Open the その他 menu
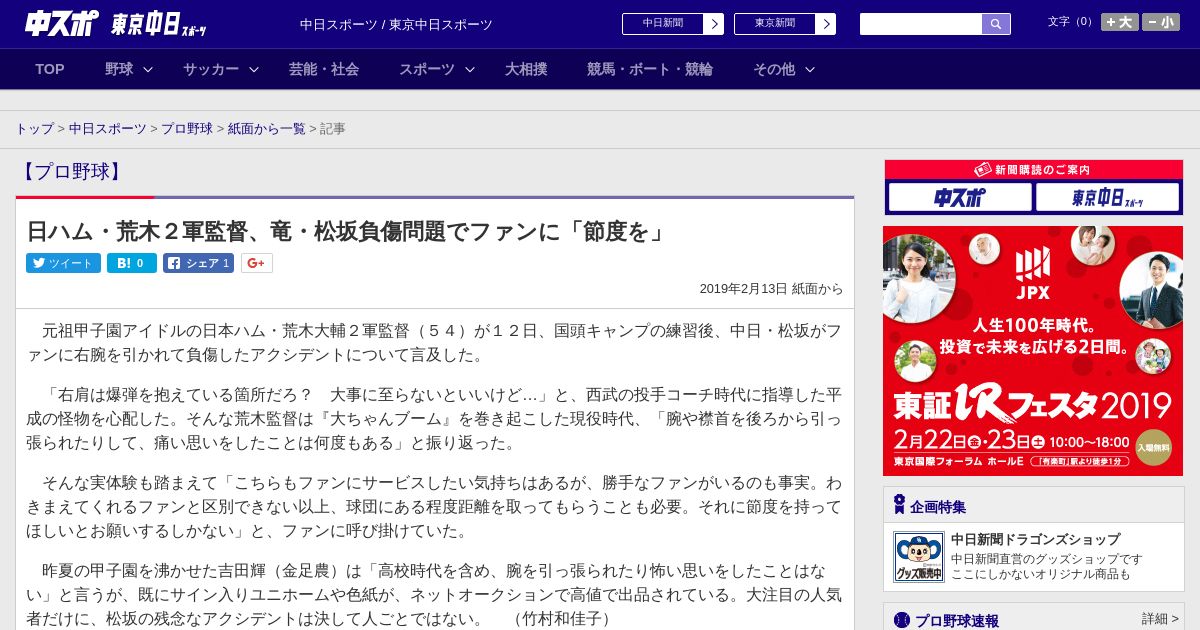The width and height of the screenshot is (1200, 630). pos(774,69)
